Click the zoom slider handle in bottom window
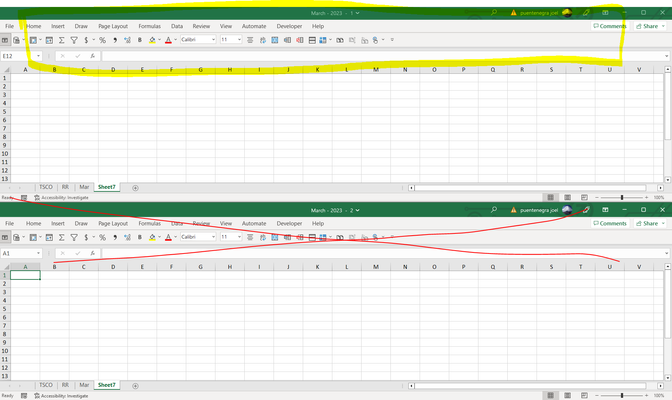 622,395
